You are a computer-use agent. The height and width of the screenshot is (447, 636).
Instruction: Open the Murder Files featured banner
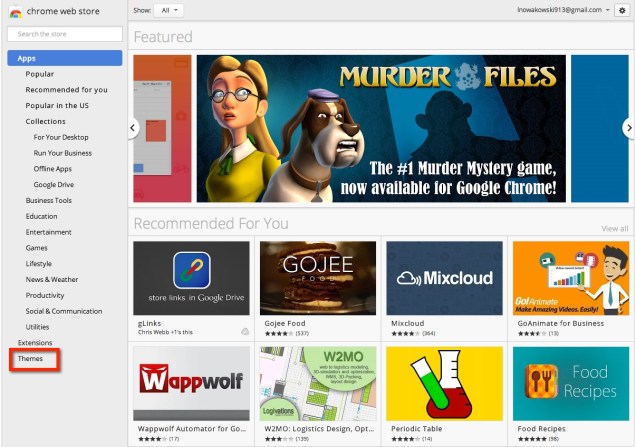[381, 128]
